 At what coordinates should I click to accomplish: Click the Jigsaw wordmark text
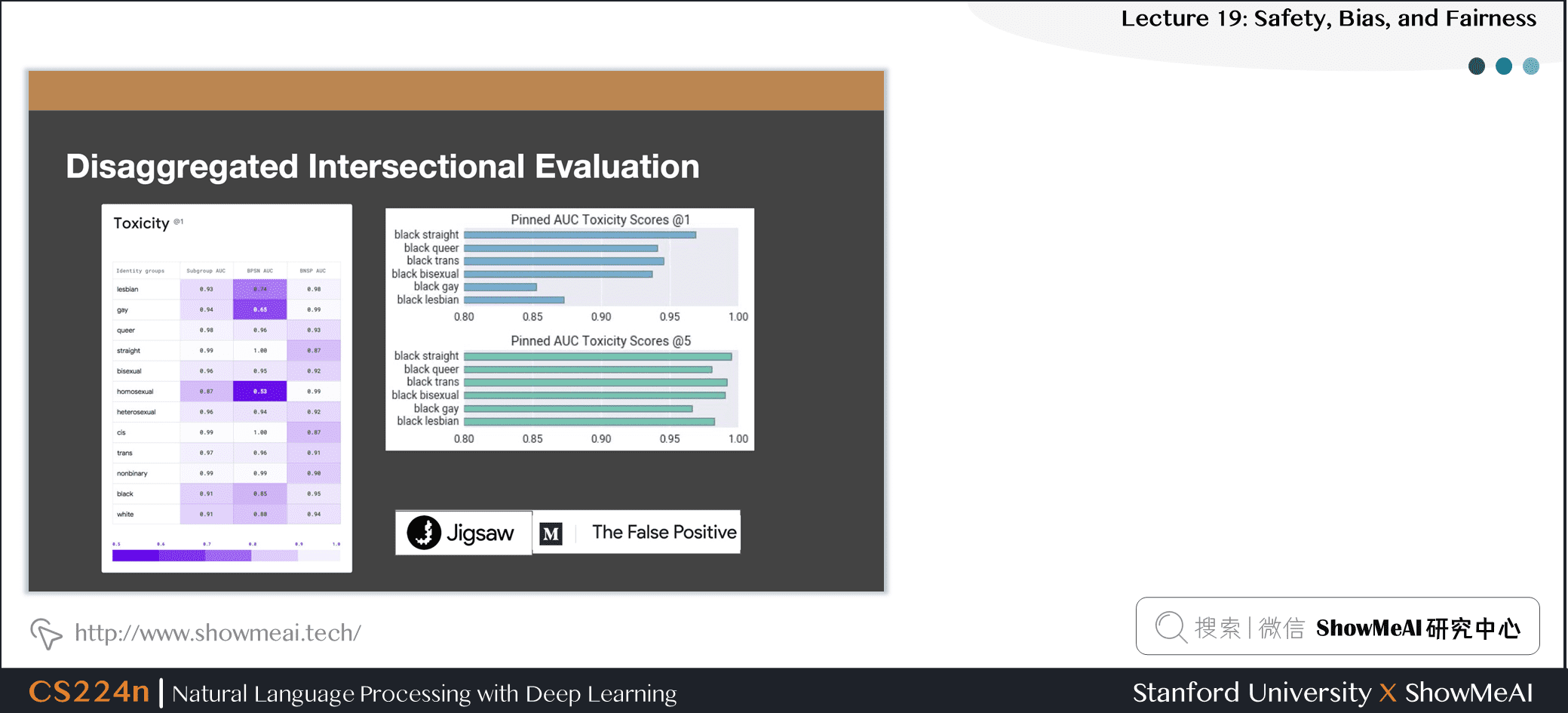480,533
